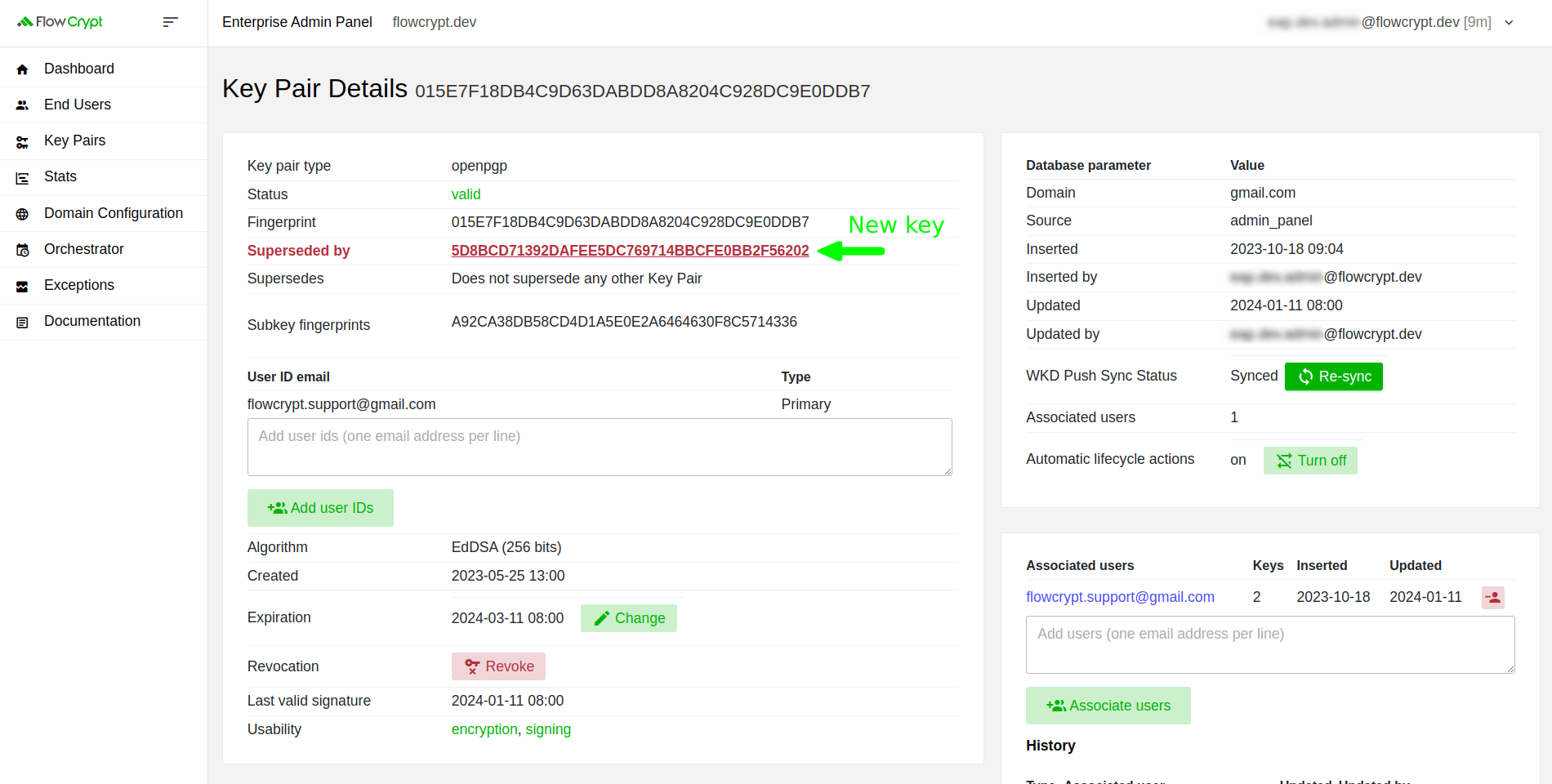1552x784 pixels.
Task: Click the Inserted value 2023-10-18 09:04
Action: [x=1287, y=249]
